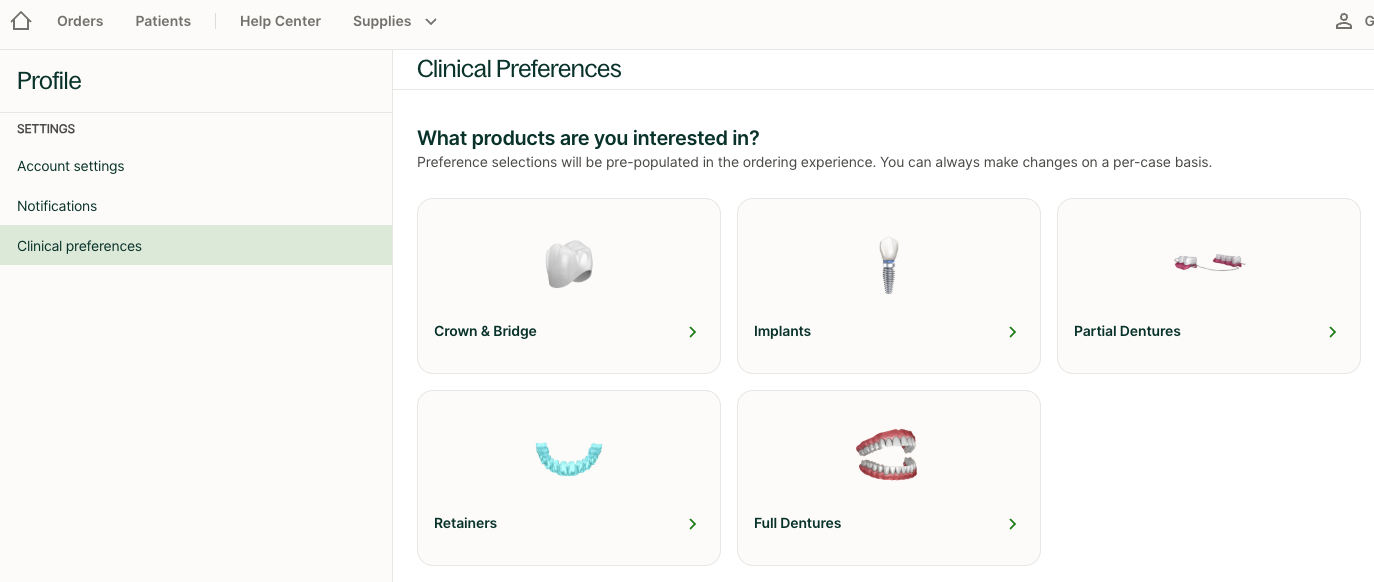This screenshot has height=582, width=1374.
Task: Click the home icon in top navigation
Action: click(20, 21)
